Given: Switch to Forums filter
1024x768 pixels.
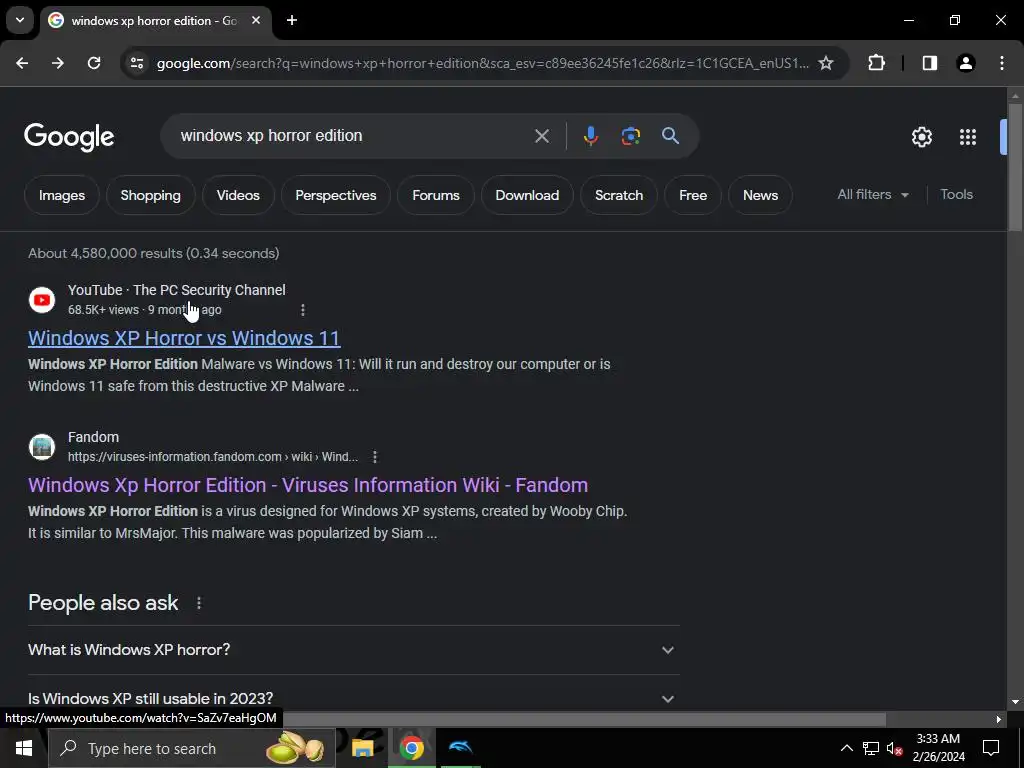Looking at the screenshot, I should pos(436,195).
